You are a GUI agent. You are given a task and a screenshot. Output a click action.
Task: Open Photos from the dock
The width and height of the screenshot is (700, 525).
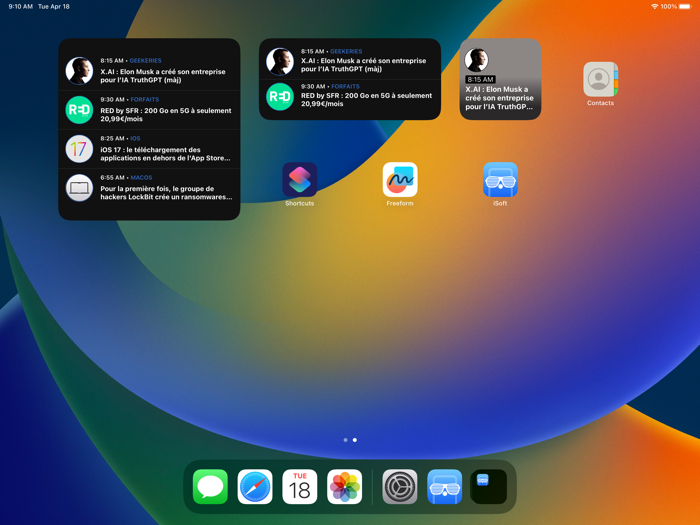(x=344, y=487)
